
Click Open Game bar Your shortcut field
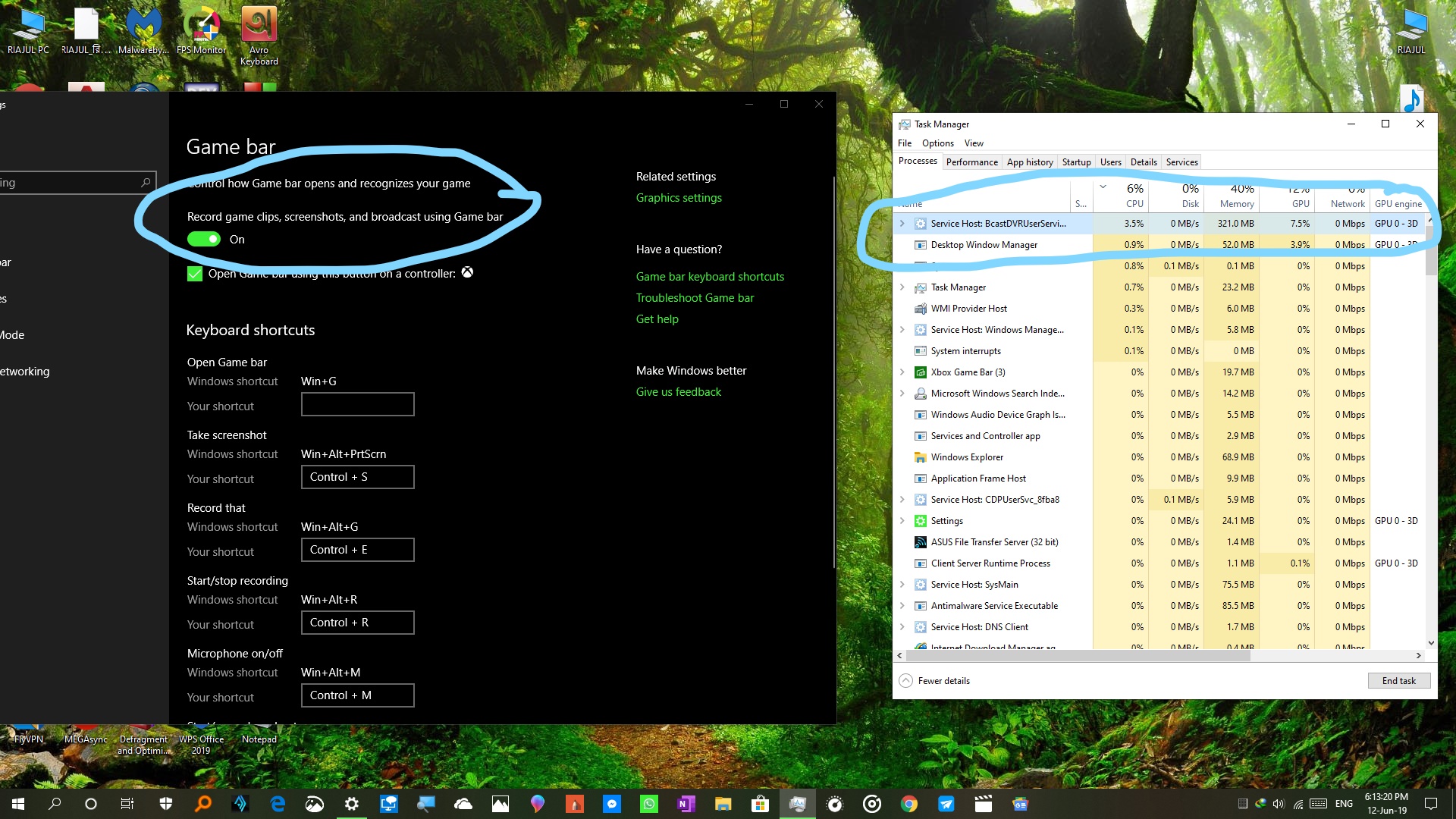click(x=358, y=404)
